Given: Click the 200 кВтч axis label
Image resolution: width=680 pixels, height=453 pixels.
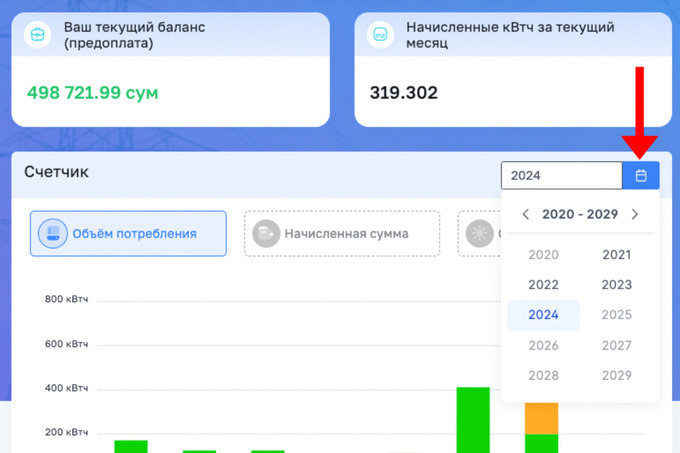Looking at the screenshot, I should click(x=66, y=432).
